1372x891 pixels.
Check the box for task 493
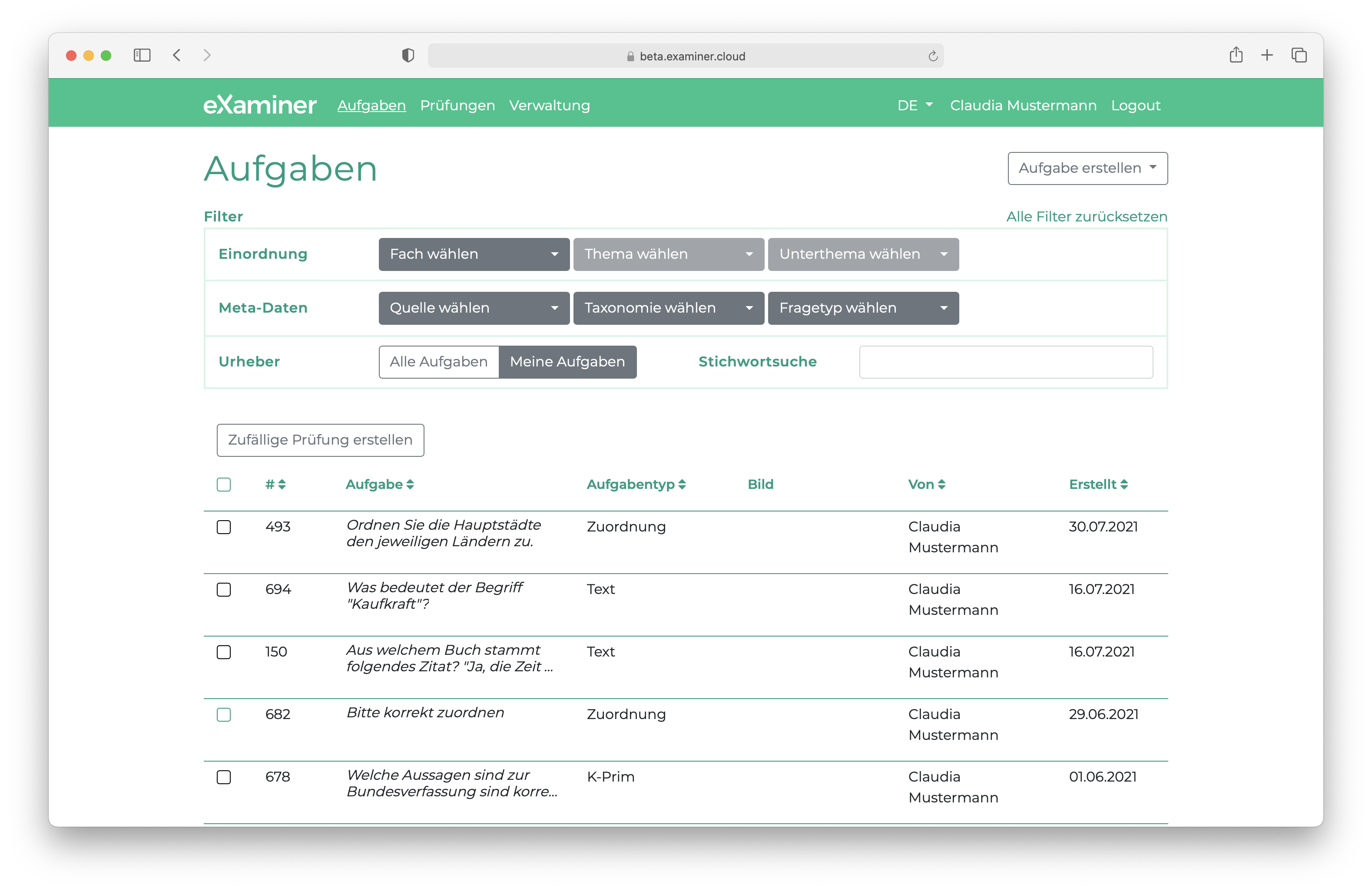click(x=224, y=527)
